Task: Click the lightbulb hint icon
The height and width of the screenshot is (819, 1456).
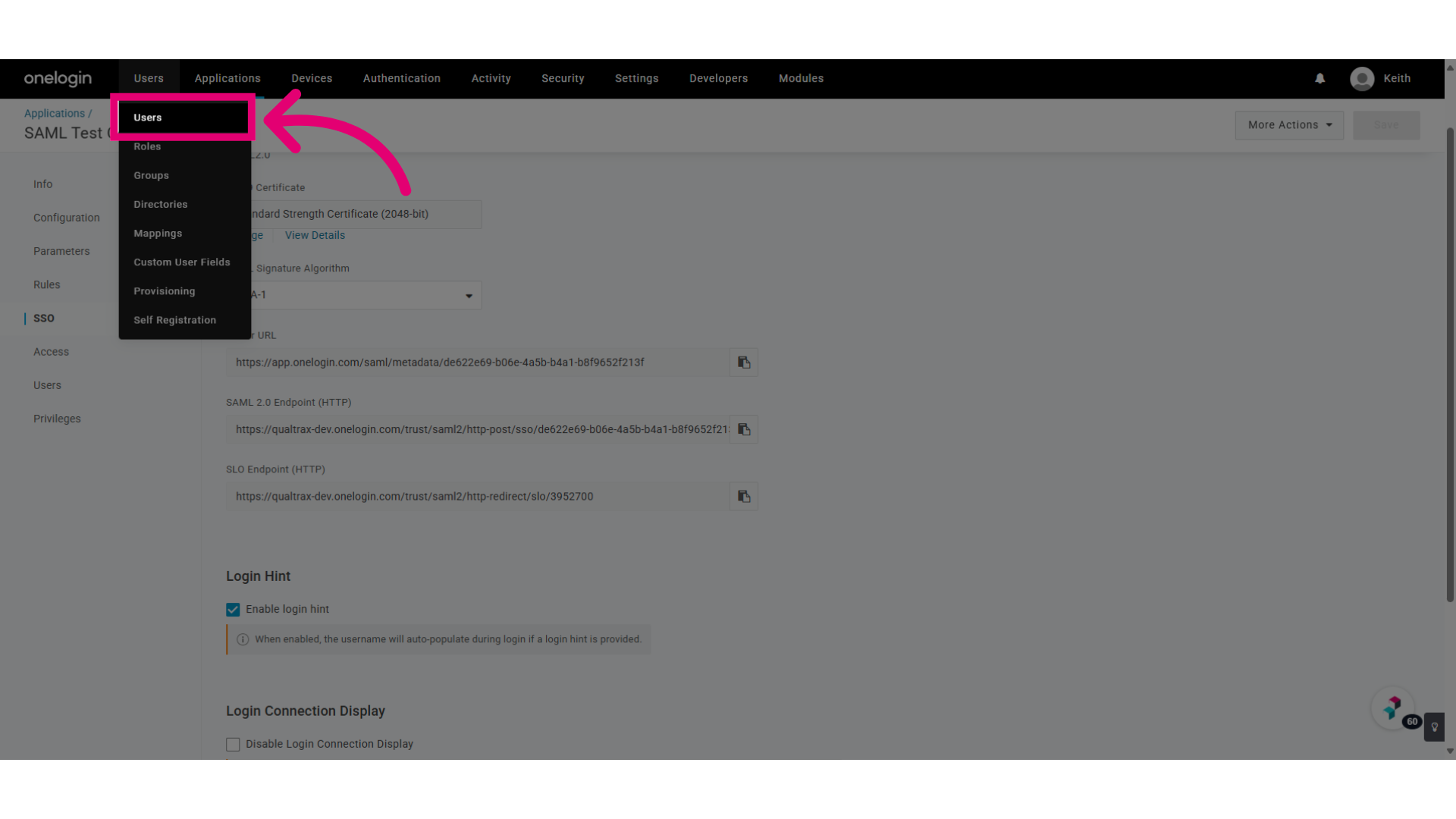Action: tap(1434, 726)
